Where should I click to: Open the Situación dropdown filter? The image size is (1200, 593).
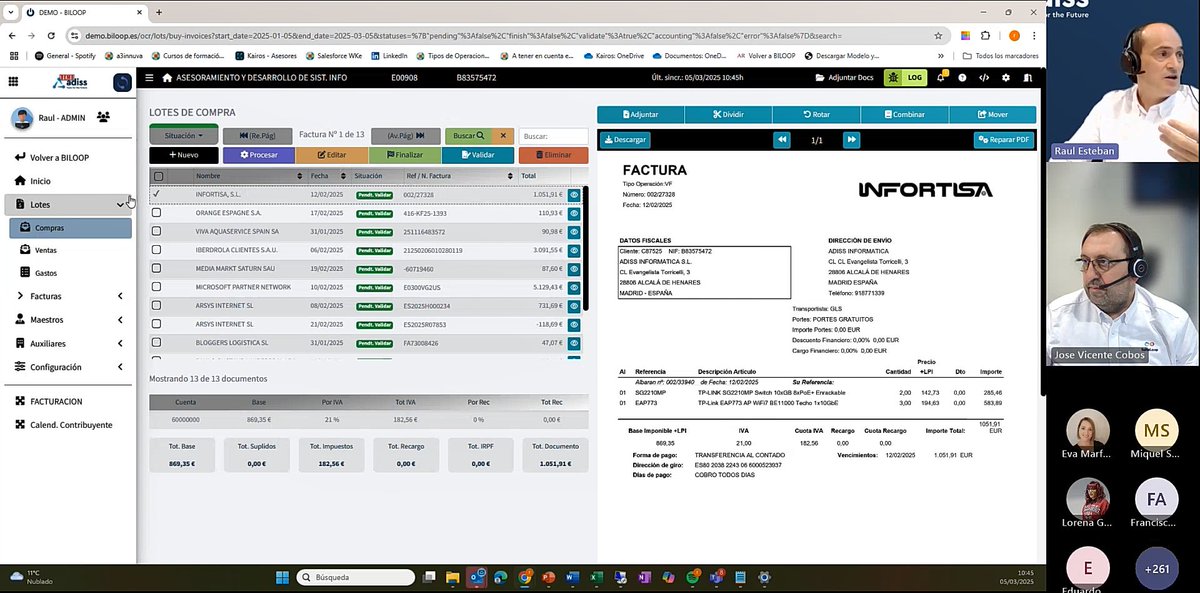(184, 135)
